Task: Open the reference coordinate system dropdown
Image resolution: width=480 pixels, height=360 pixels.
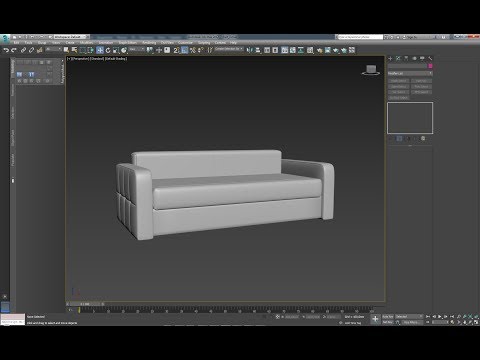Action: [137, 49]
